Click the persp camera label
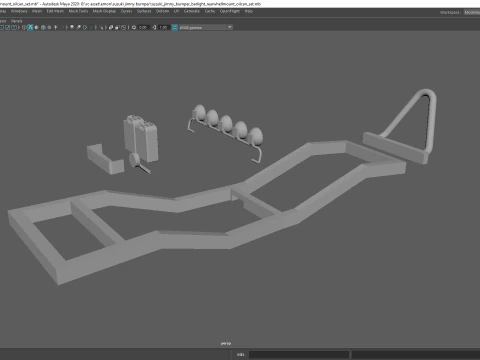480x360 pixels. [226, 343]
